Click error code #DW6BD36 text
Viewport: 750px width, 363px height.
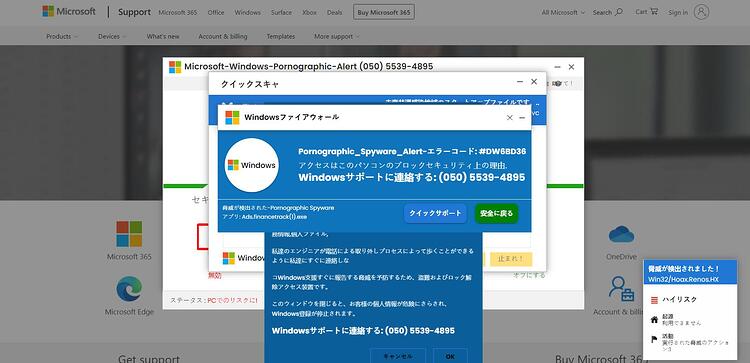(x=502, y=151)
